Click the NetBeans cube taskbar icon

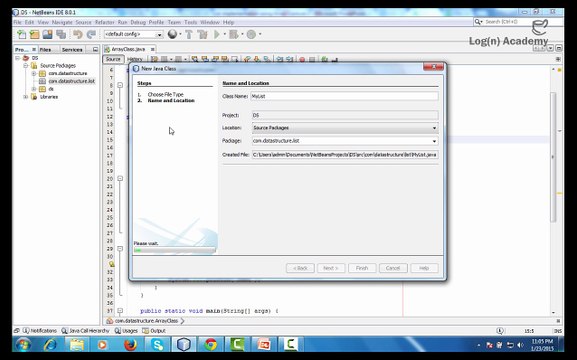(184, 345)
